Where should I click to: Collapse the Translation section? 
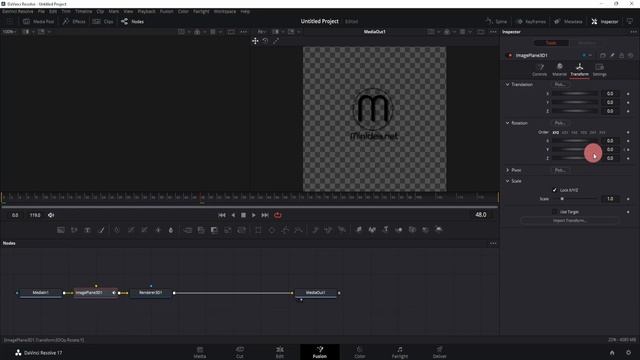tap(507, 84)
